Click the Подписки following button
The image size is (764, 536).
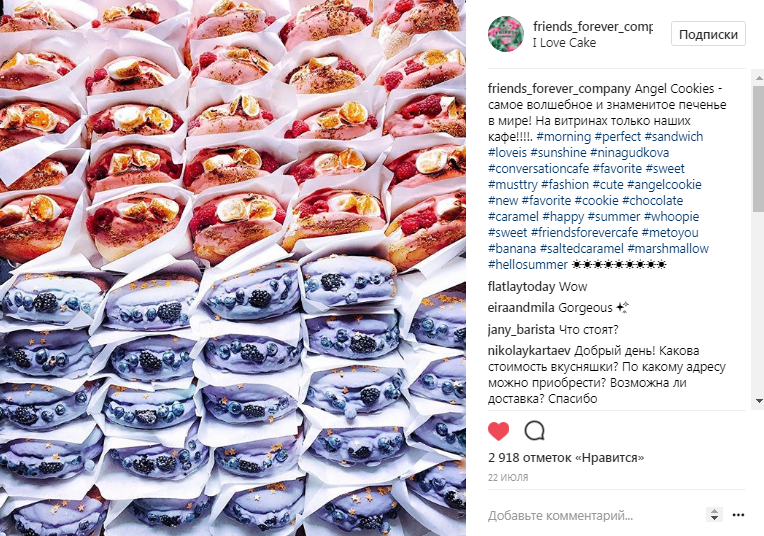point(708,34)
